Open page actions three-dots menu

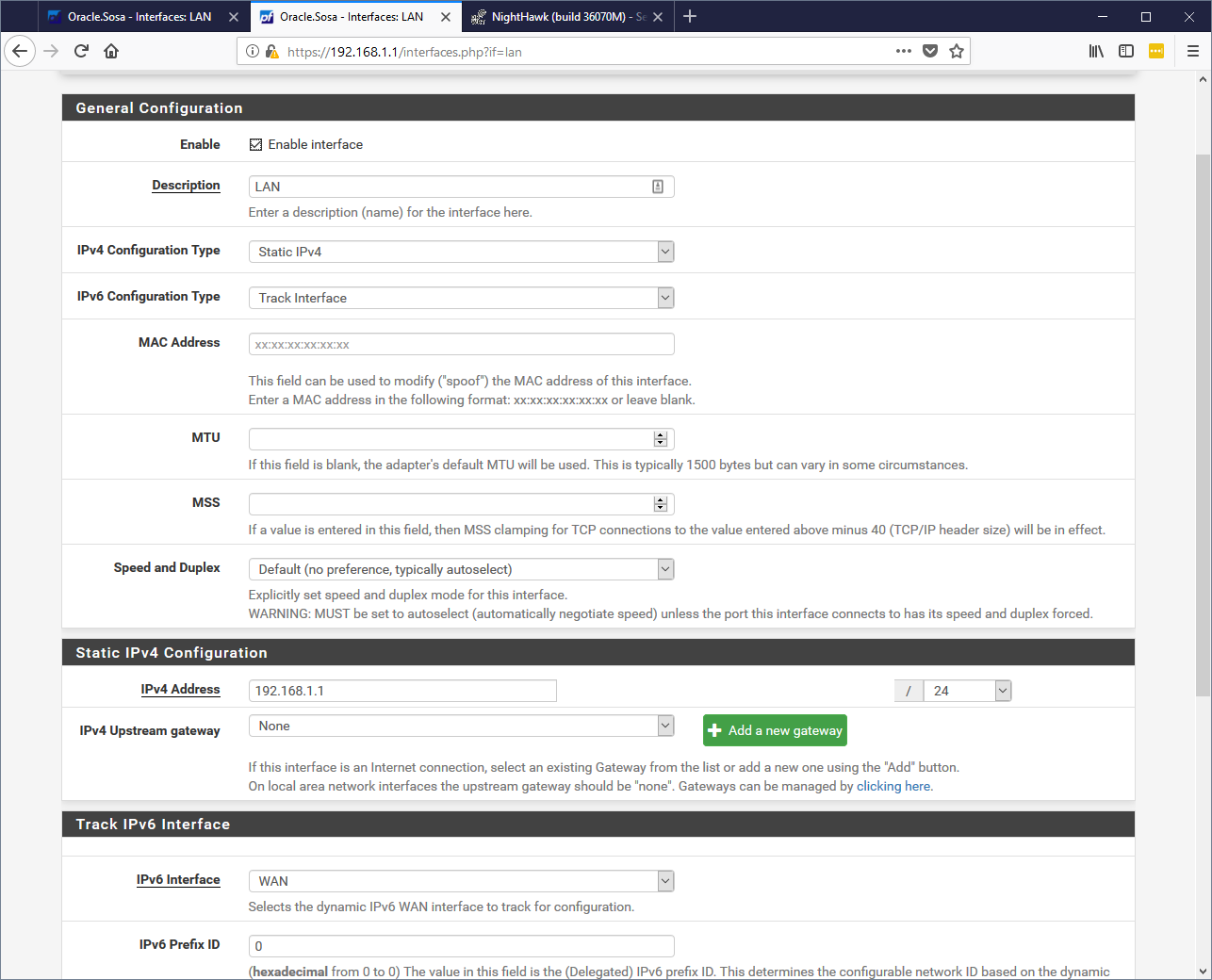(903, 51)
